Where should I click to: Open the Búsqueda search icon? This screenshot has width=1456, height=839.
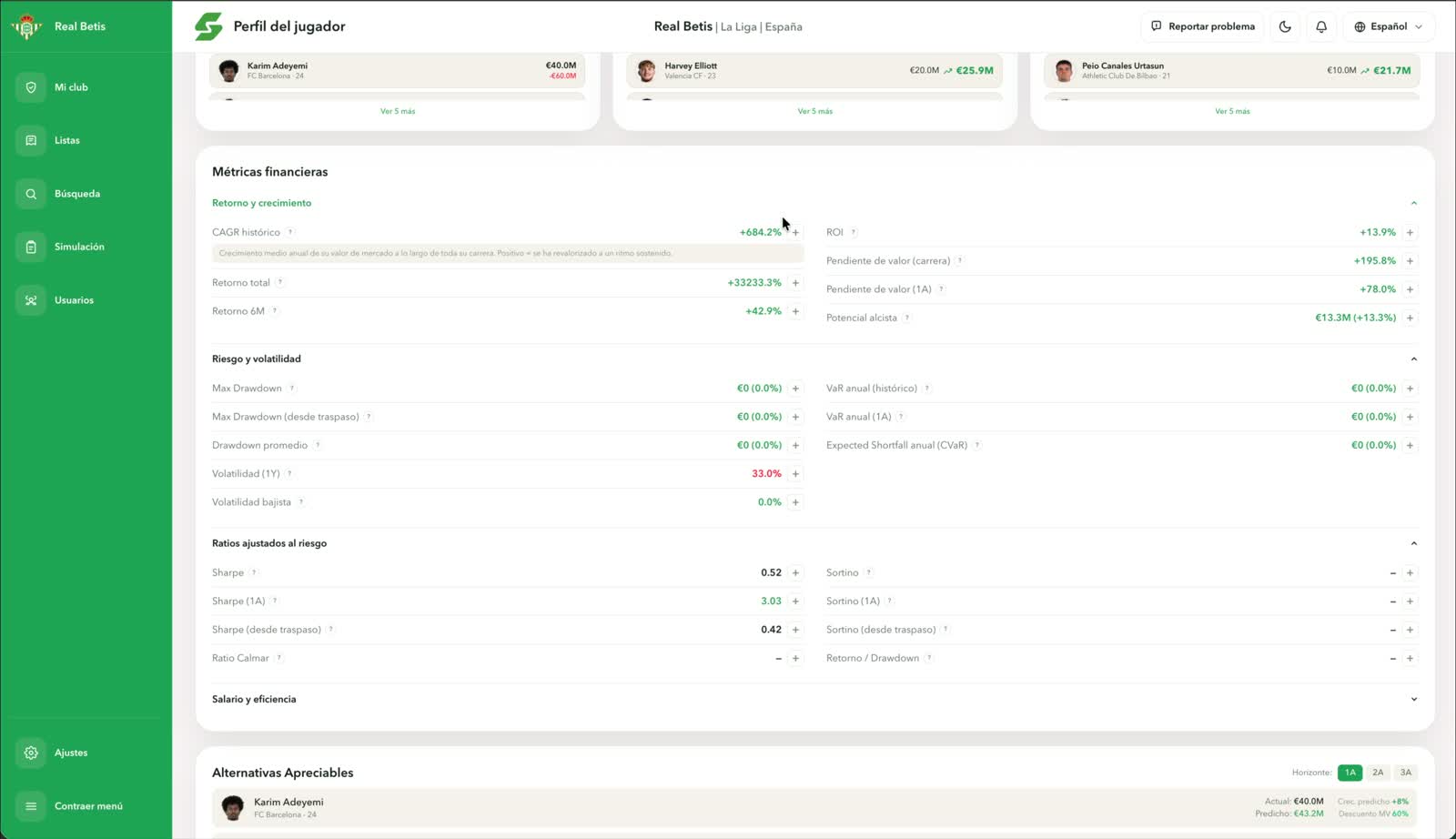pyautogui.click(x=31, y=194)
